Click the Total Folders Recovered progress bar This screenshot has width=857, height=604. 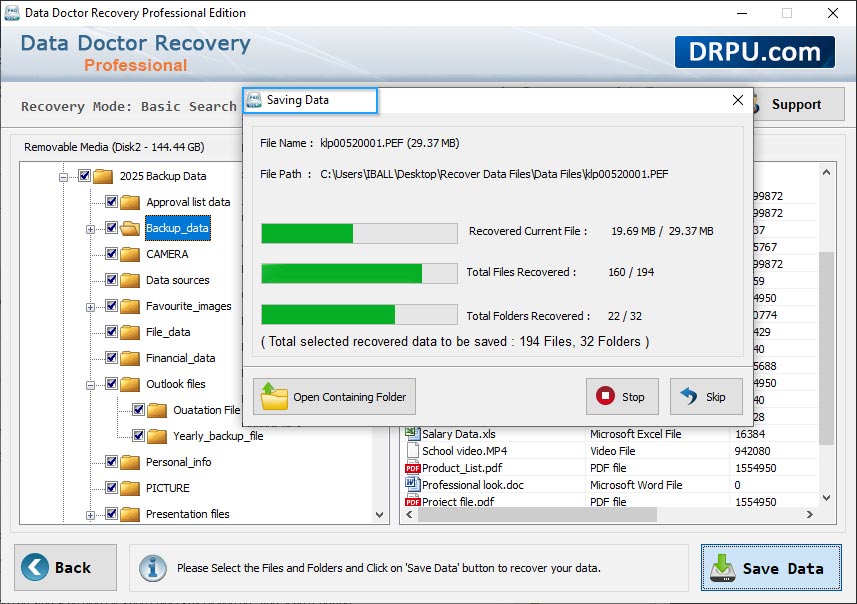359,315
